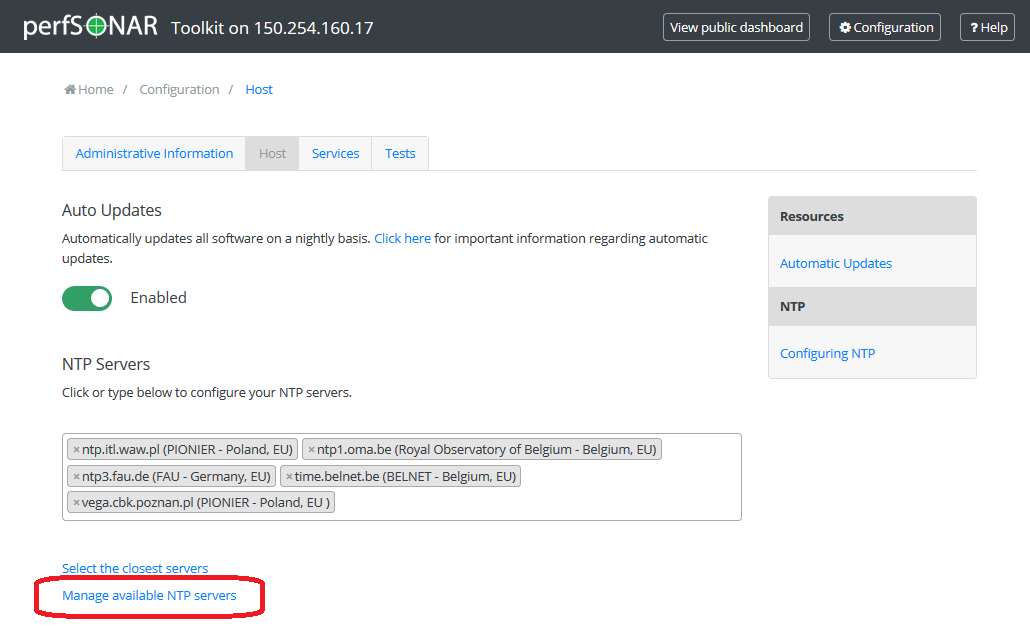Click the 'NTP Servers' section heading

[106, 364]
